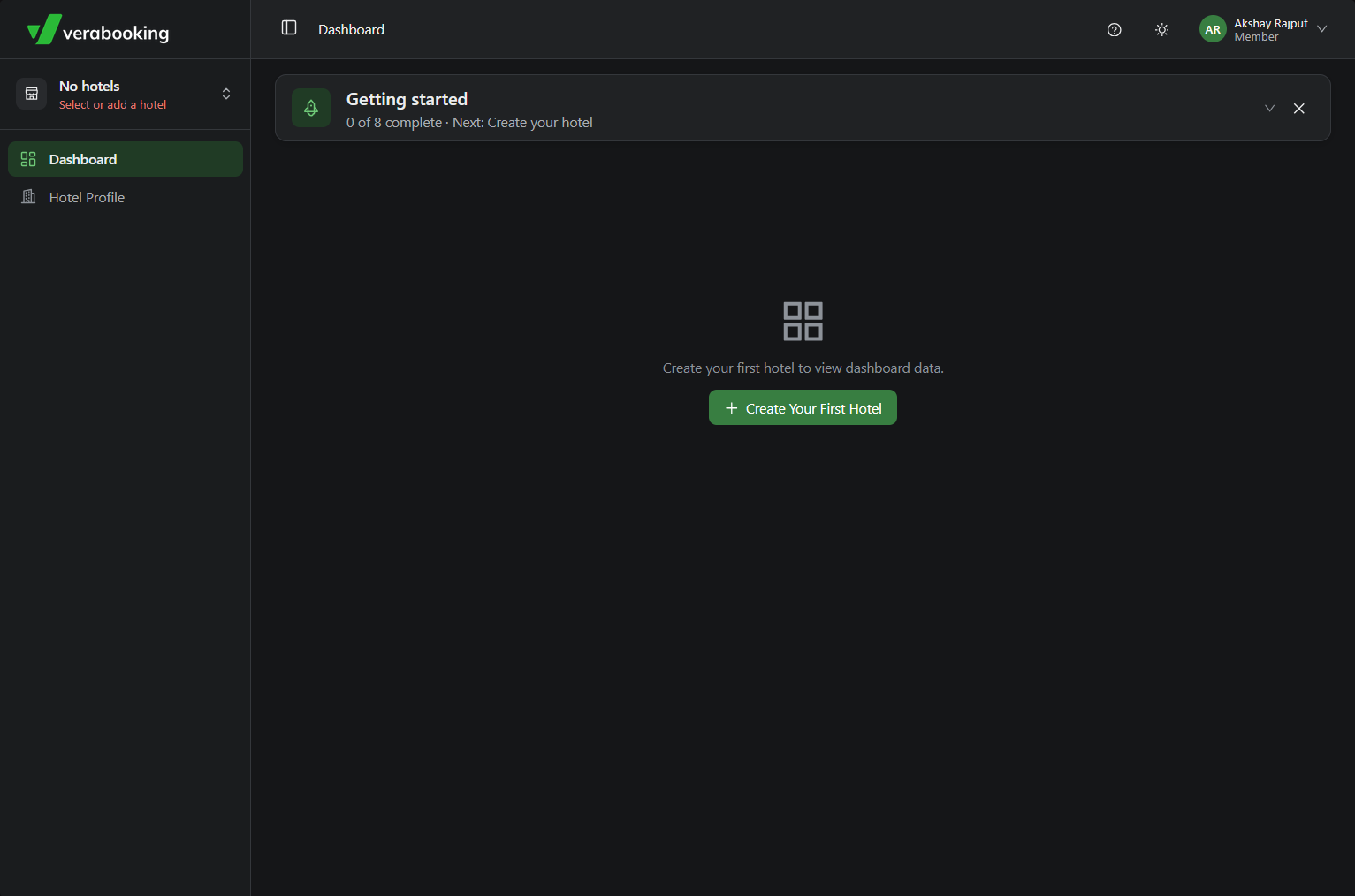
Task: Click 'Create your first hotel to view dashboard data' text
Action: pyautogui.click(x=803, y=368)
